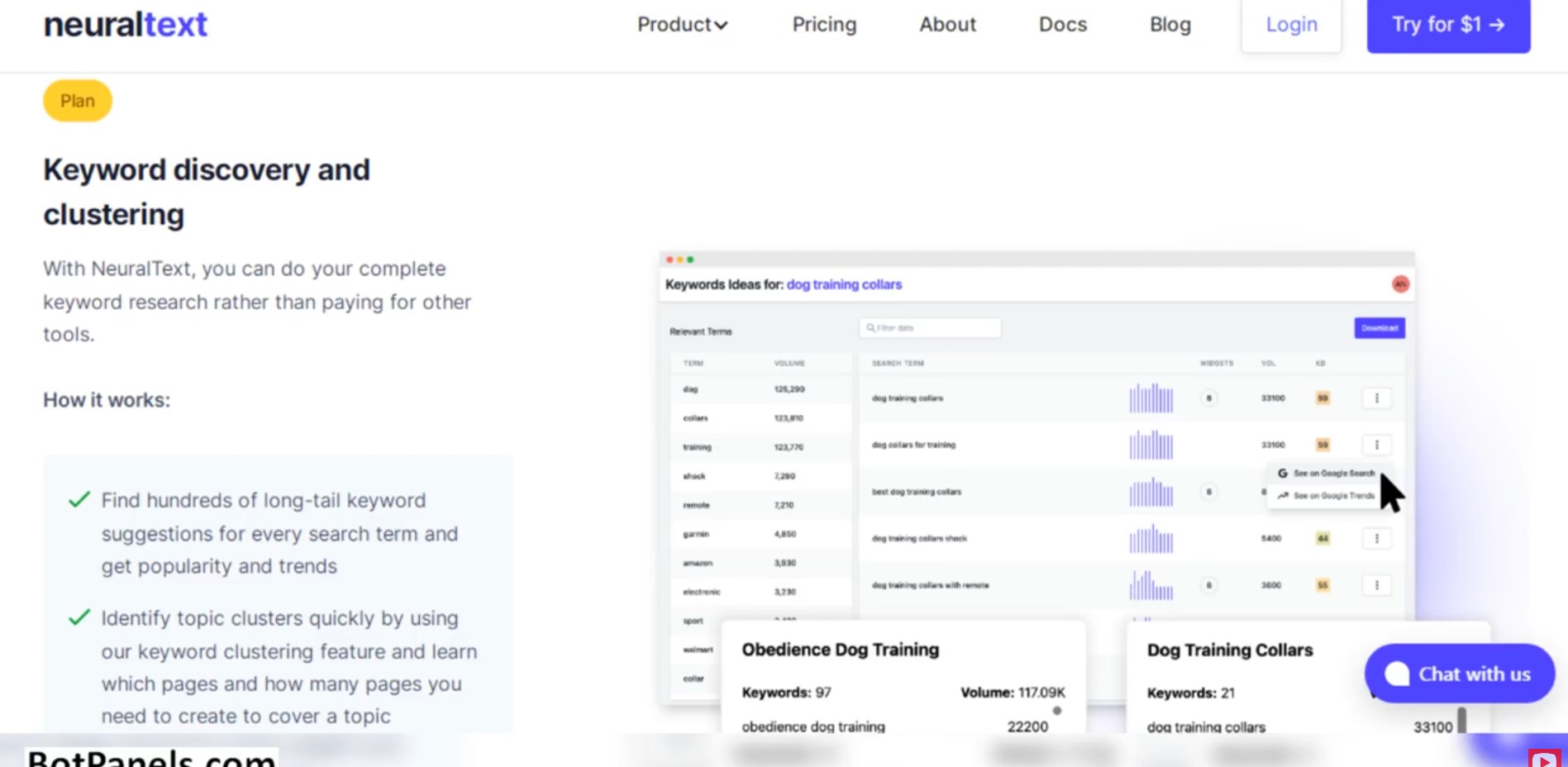This screenshot has height=767, width=1568.
Task: Click the blue Download button in screenshot
Action: click(x=1380, y=328)
